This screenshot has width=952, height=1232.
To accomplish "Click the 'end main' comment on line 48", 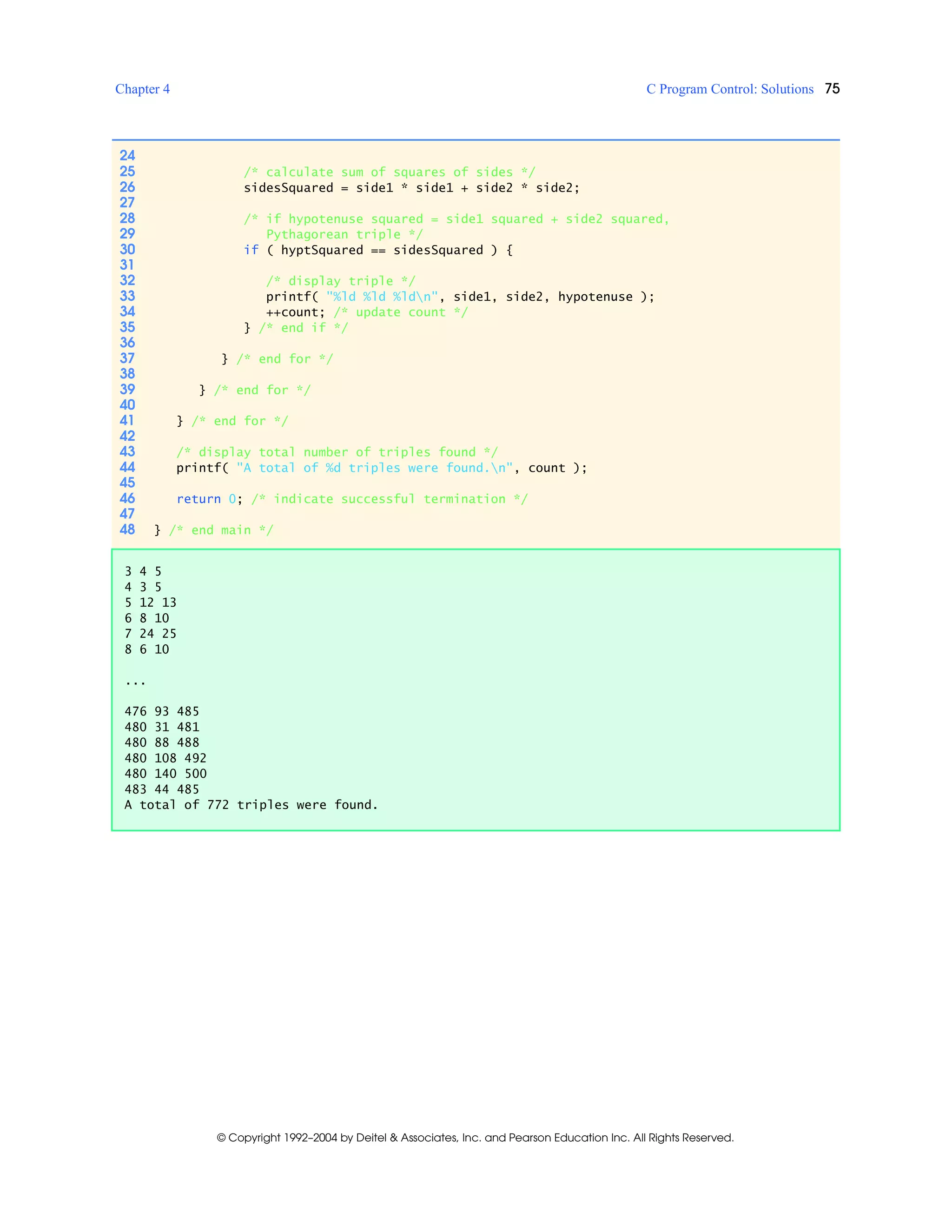I will (x=221, y=530).
